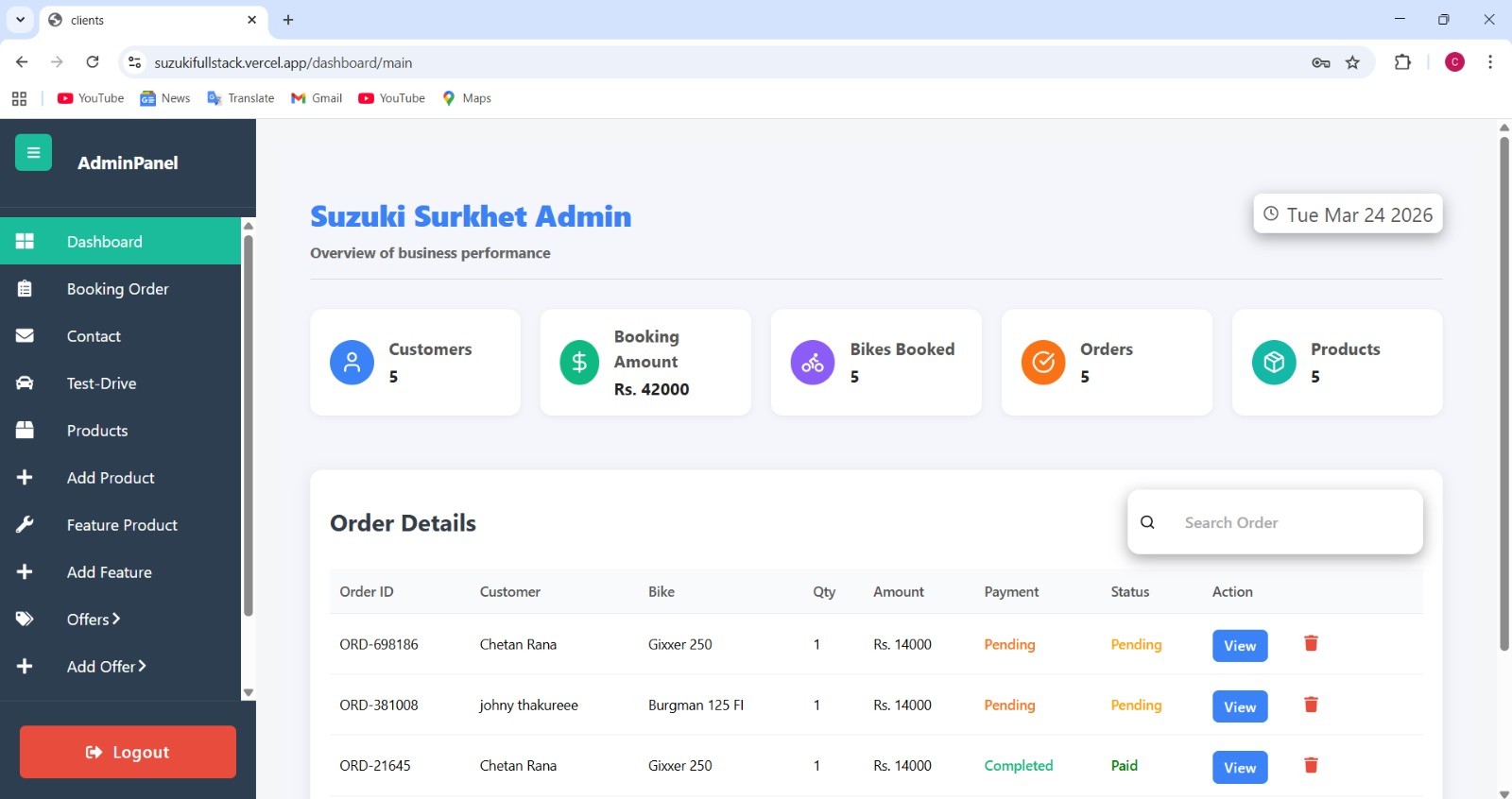The height and width of the screenshot is (799, 1512).
Task: Delete order ORD-698186 with trash icon
Action: (1311, 643)
